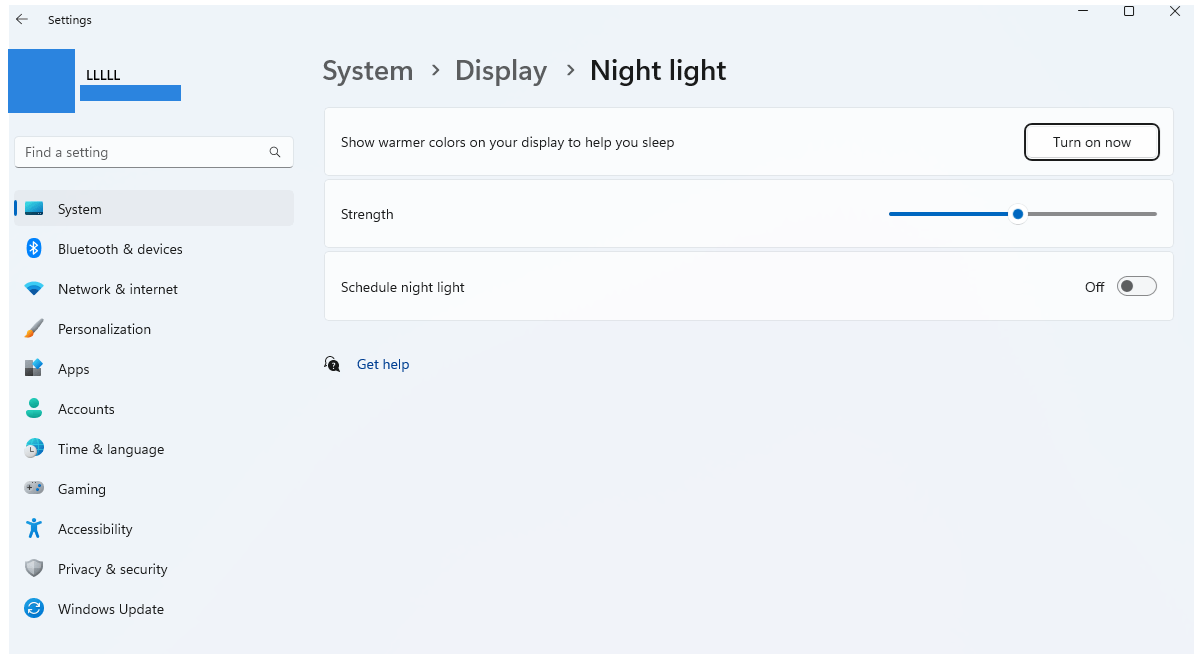Select Privacy & security
Viewport: 1194px width, 654px height.
pyautogui.click(x=154, y=569)
